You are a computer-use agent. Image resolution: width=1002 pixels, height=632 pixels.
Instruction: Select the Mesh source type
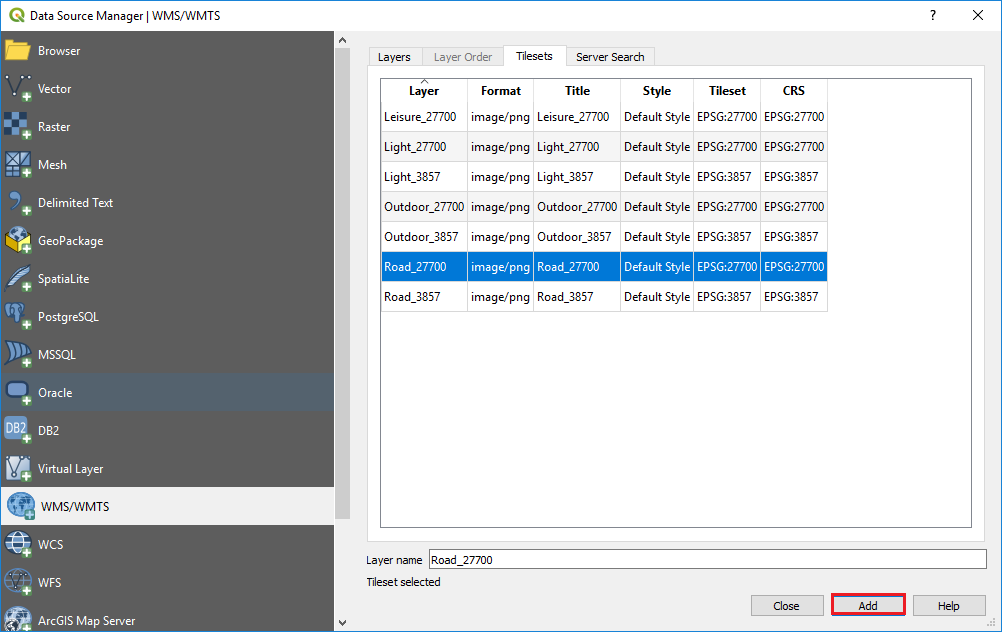click(x=52, y=164)
